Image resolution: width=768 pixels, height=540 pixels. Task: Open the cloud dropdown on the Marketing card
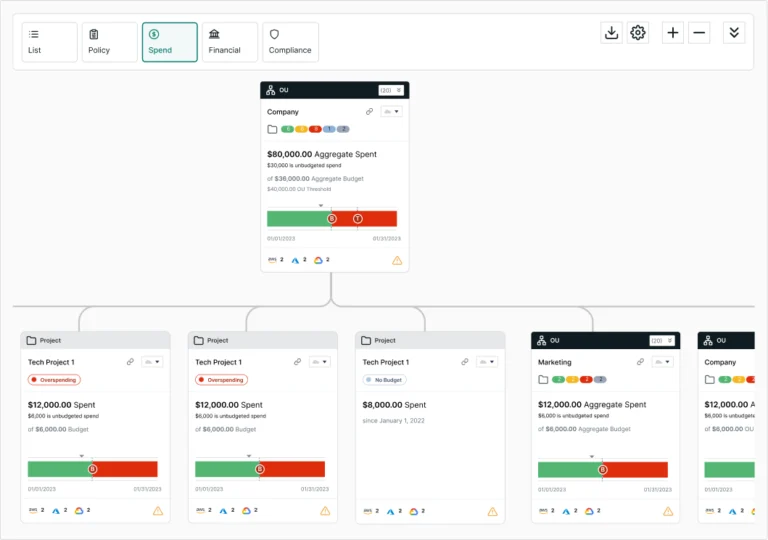662,362
